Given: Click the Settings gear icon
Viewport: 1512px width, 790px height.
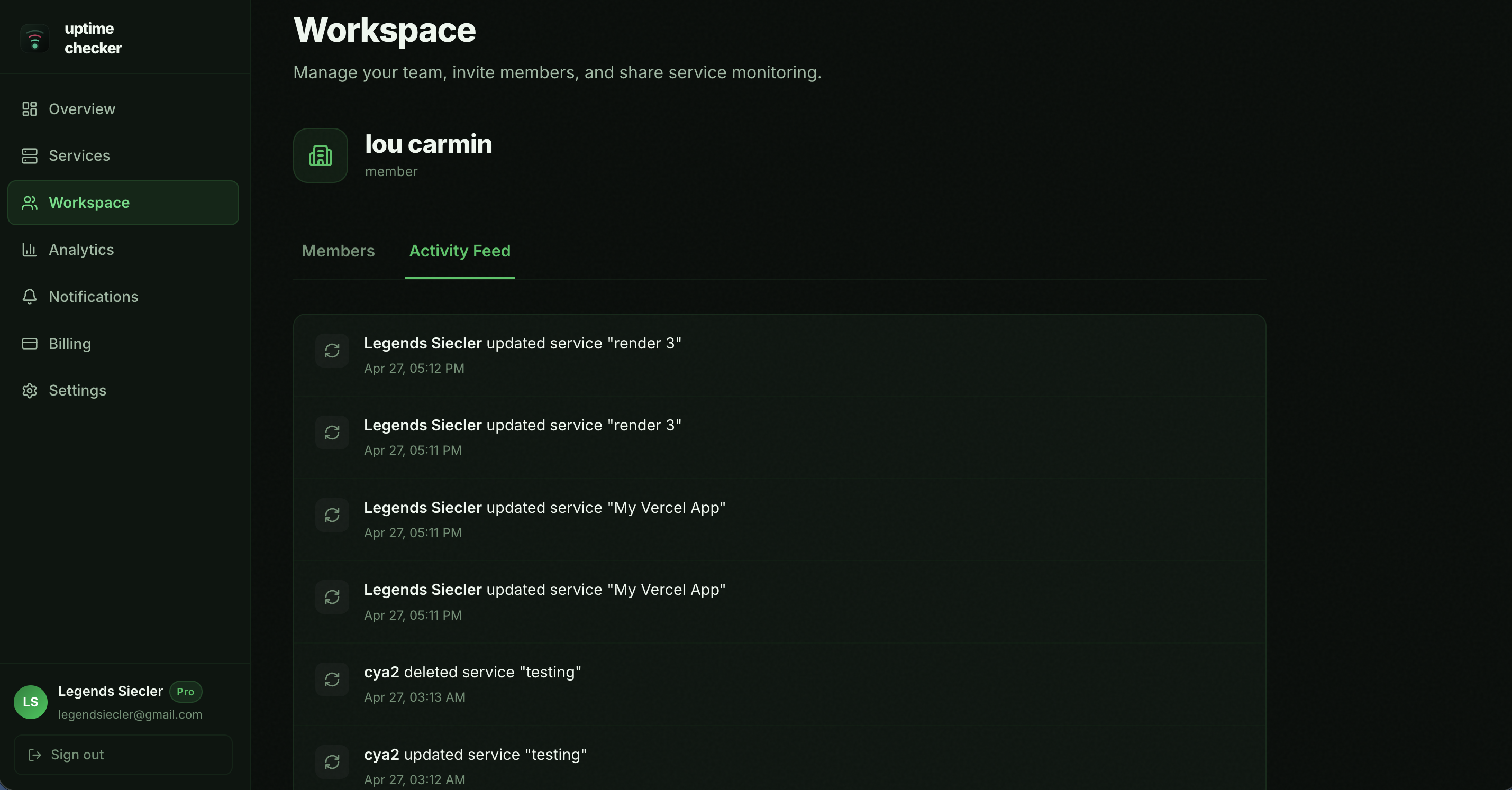Looking at the screenshot, I should tap(29, 391).
